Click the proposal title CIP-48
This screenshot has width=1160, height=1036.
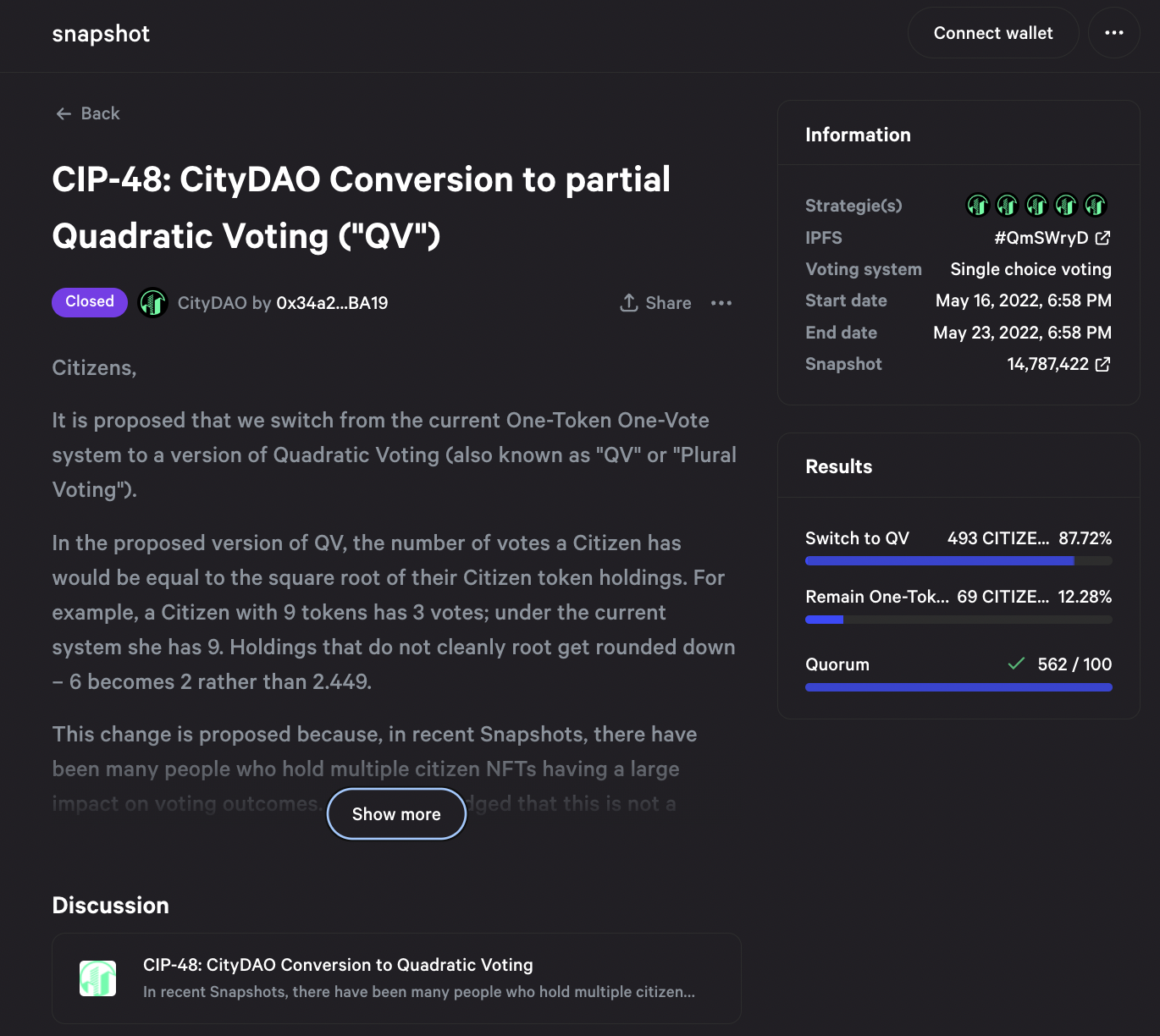pyautogui.click(x=362, y=207)
